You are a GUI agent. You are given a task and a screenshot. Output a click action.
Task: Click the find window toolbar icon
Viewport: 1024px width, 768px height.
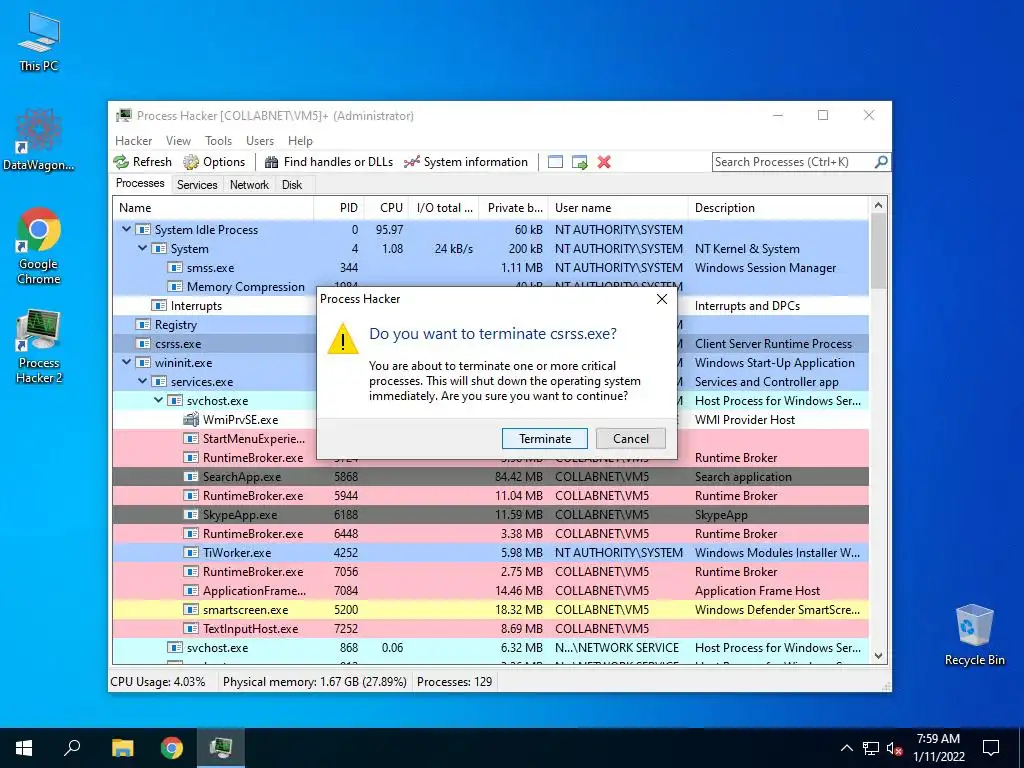(555, 162)
